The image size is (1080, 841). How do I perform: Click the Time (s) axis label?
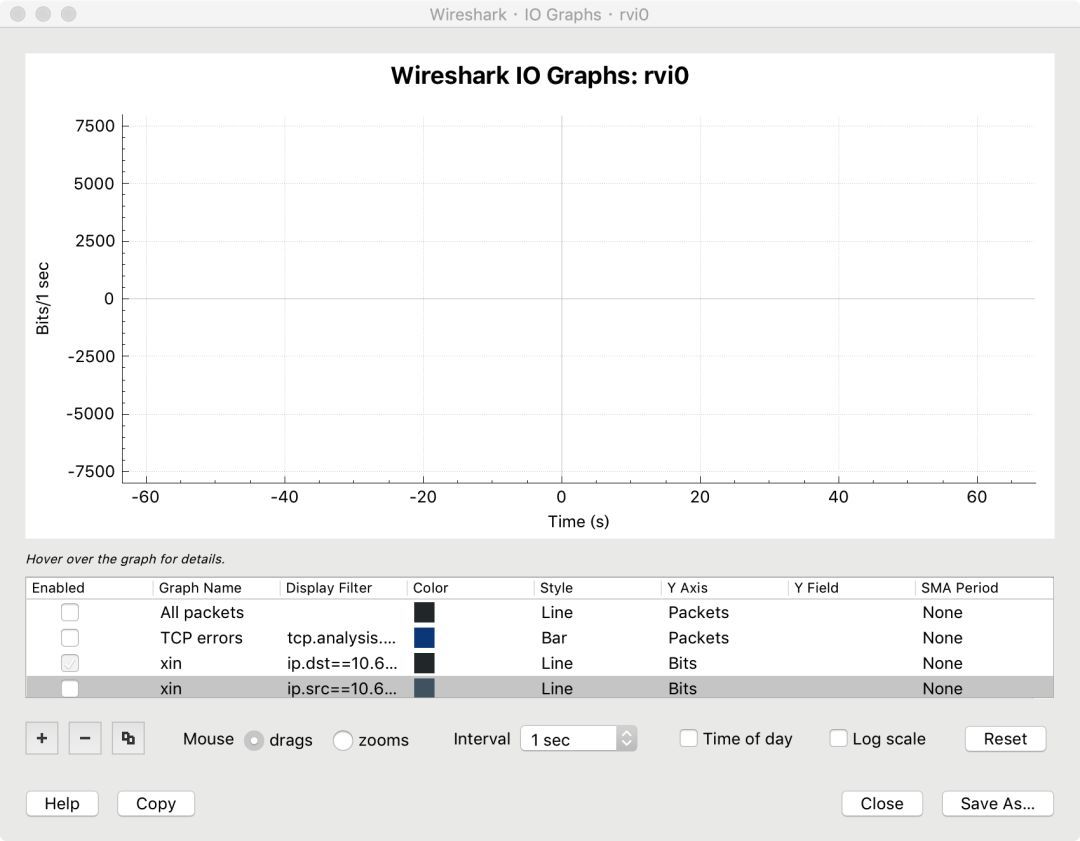tap(579, 521)
